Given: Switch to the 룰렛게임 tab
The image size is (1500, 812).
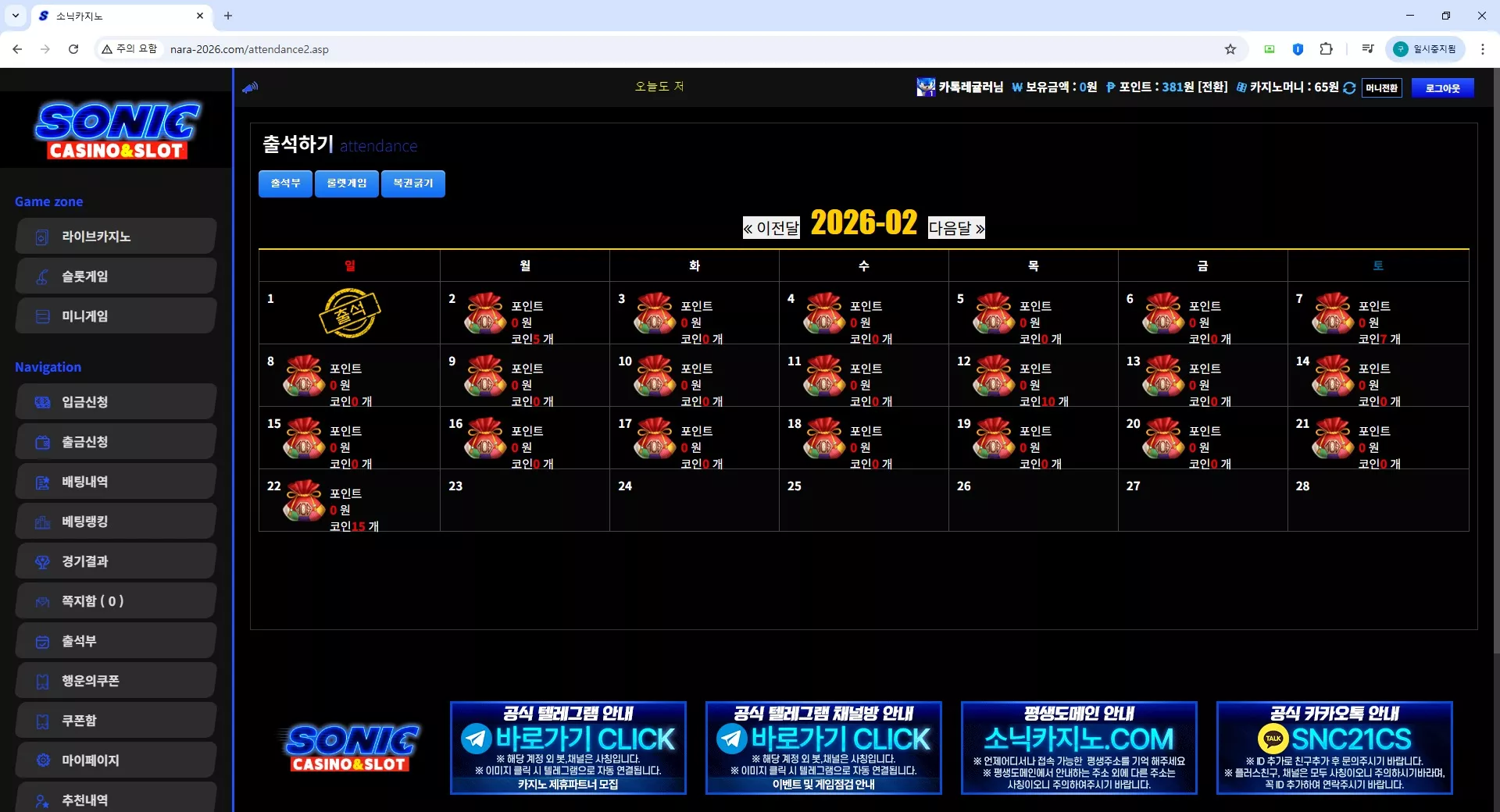Looking at the screenshot, I should click(x=347, y=183).
